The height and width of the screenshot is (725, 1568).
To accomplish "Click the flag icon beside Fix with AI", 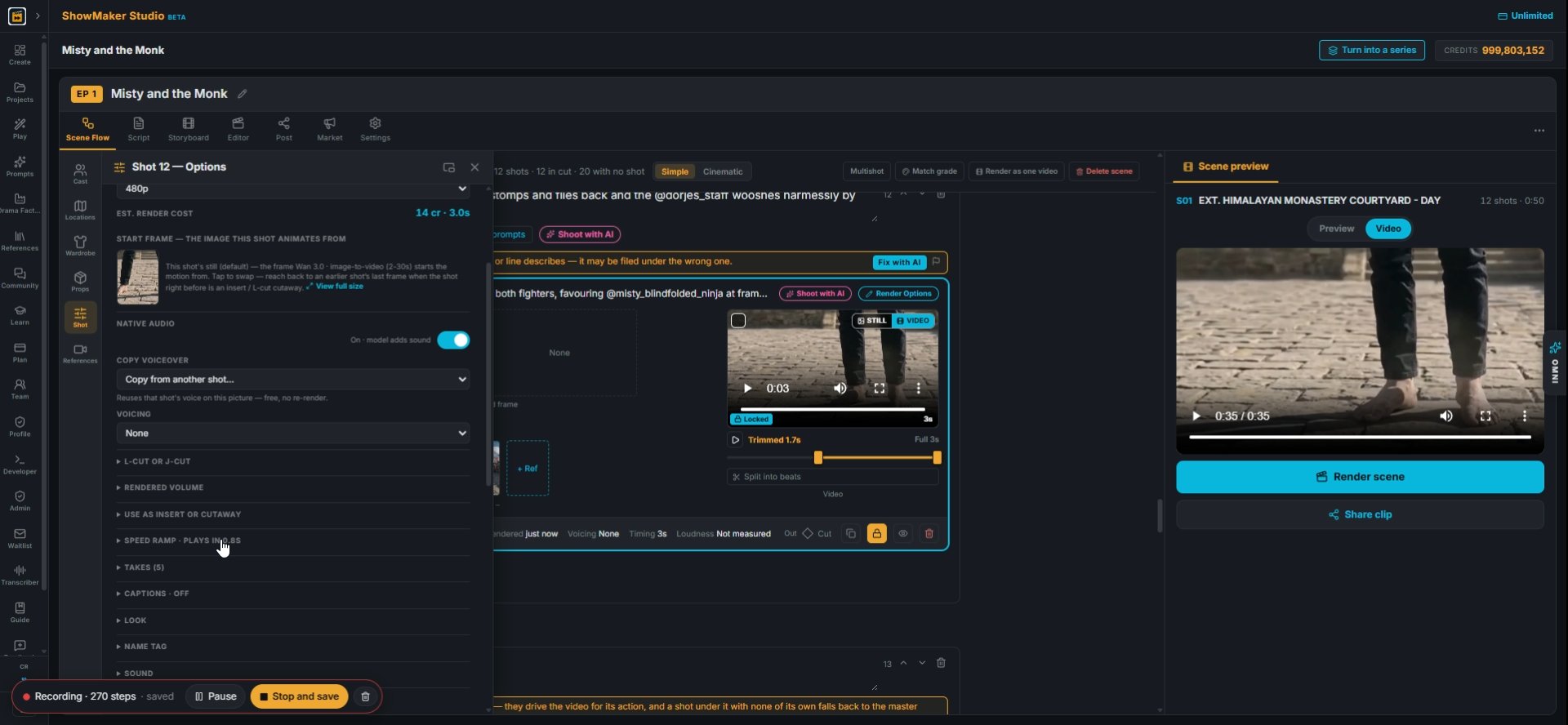I will pyautogui.click(x=936, y=262).
